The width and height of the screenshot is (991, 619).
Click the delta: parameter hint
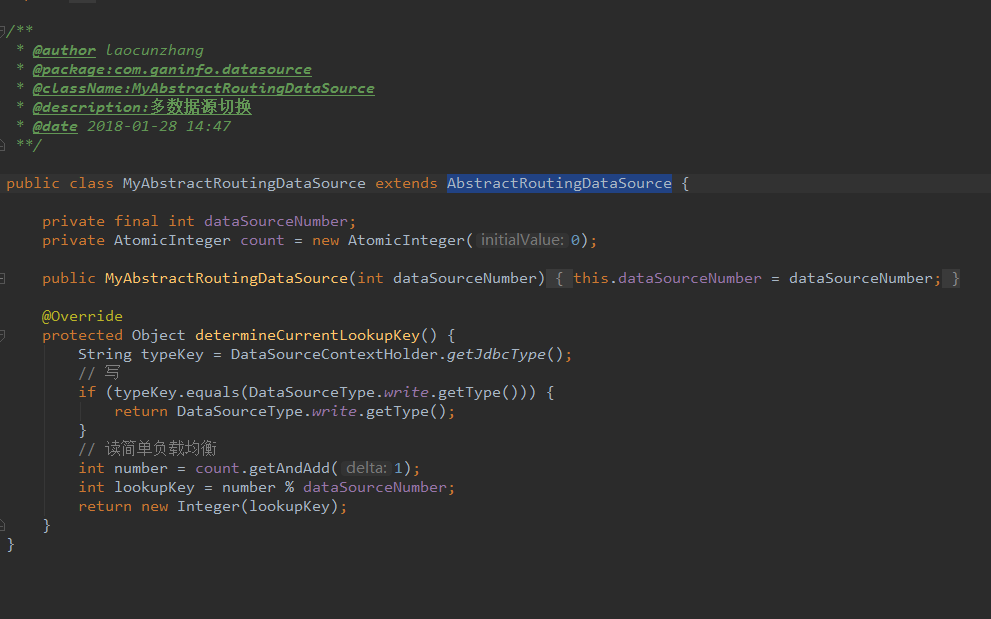coord(366,468)
